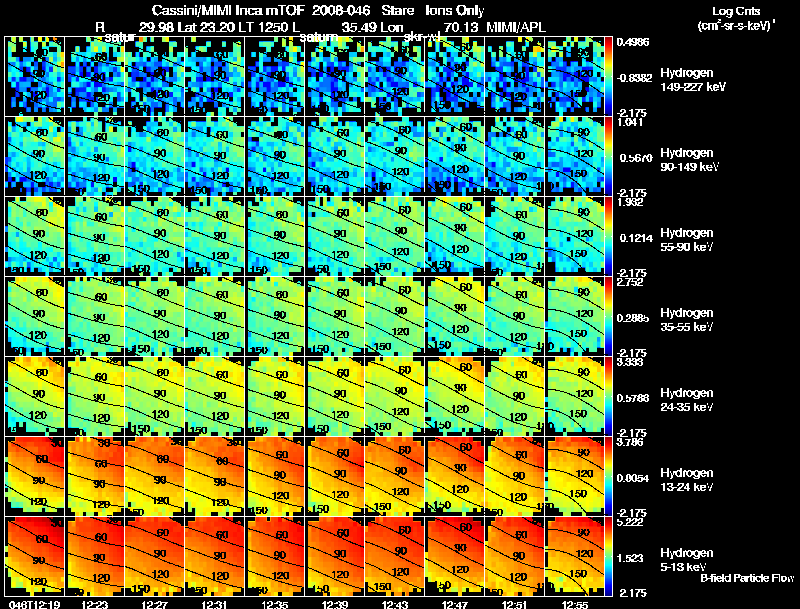Select time label 12:51
800x609 pixels.
pos(515,604)
